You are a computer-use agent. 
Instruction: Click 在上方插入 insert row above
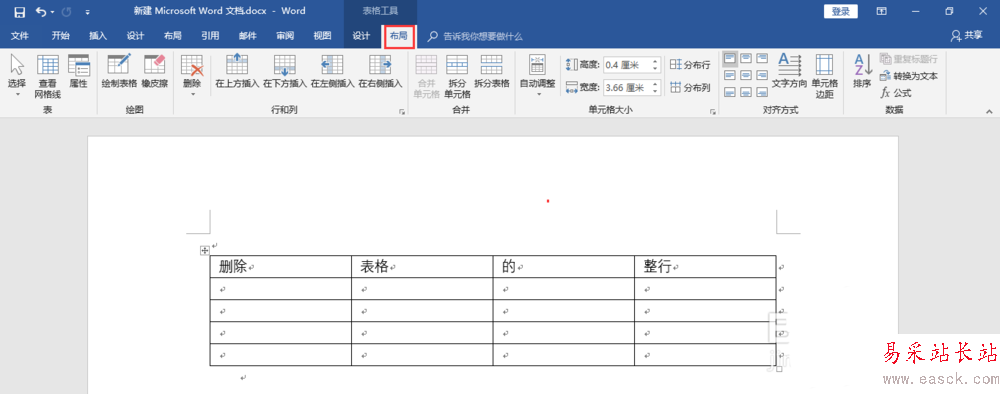click(237, 71)
